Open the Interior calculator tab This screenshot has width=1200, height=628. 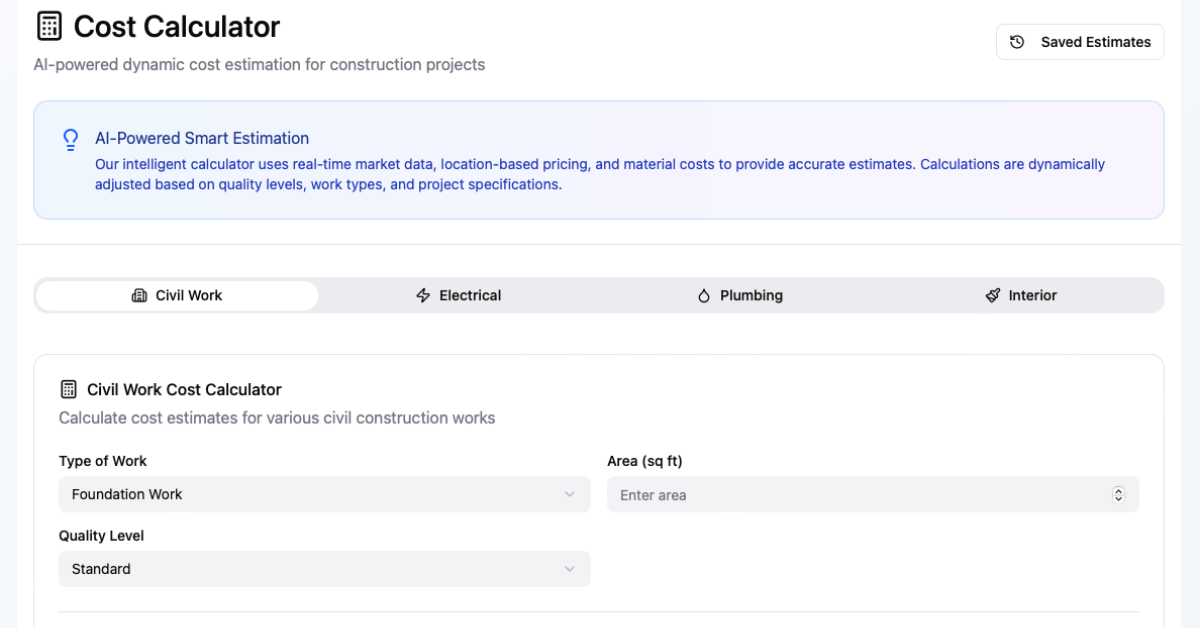[1021, 295]
